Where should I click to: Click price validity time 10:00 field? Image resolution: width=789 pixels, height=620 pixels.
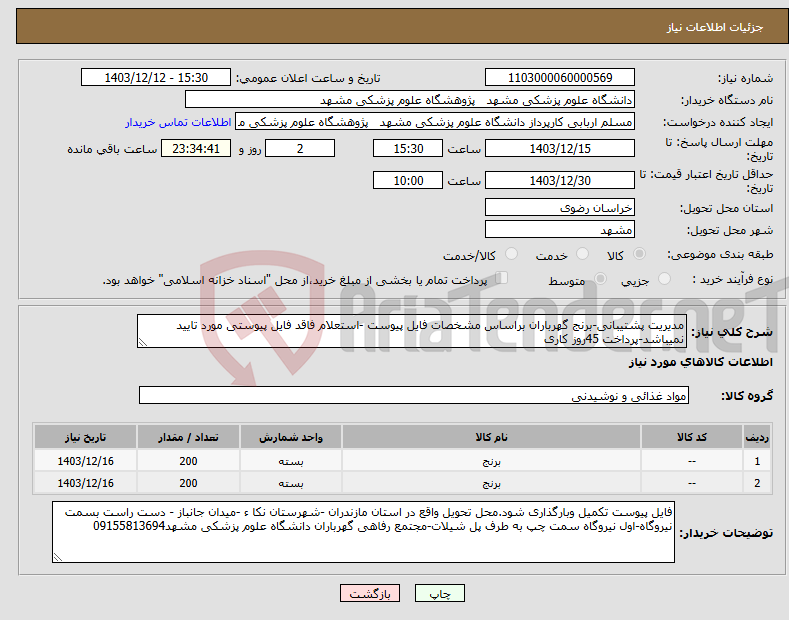408,180
